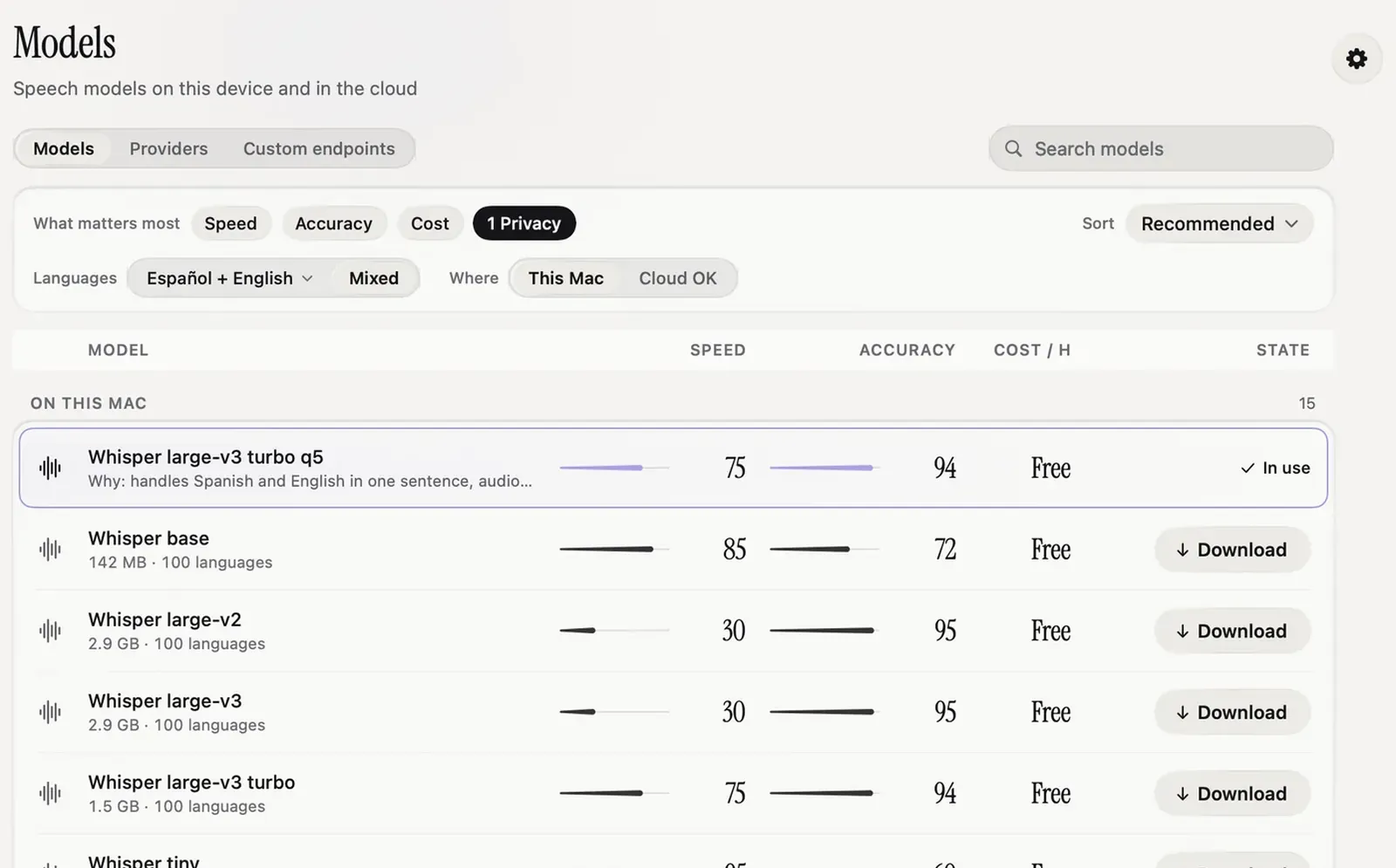Click the ACCURACY column header

pos(907,350)
